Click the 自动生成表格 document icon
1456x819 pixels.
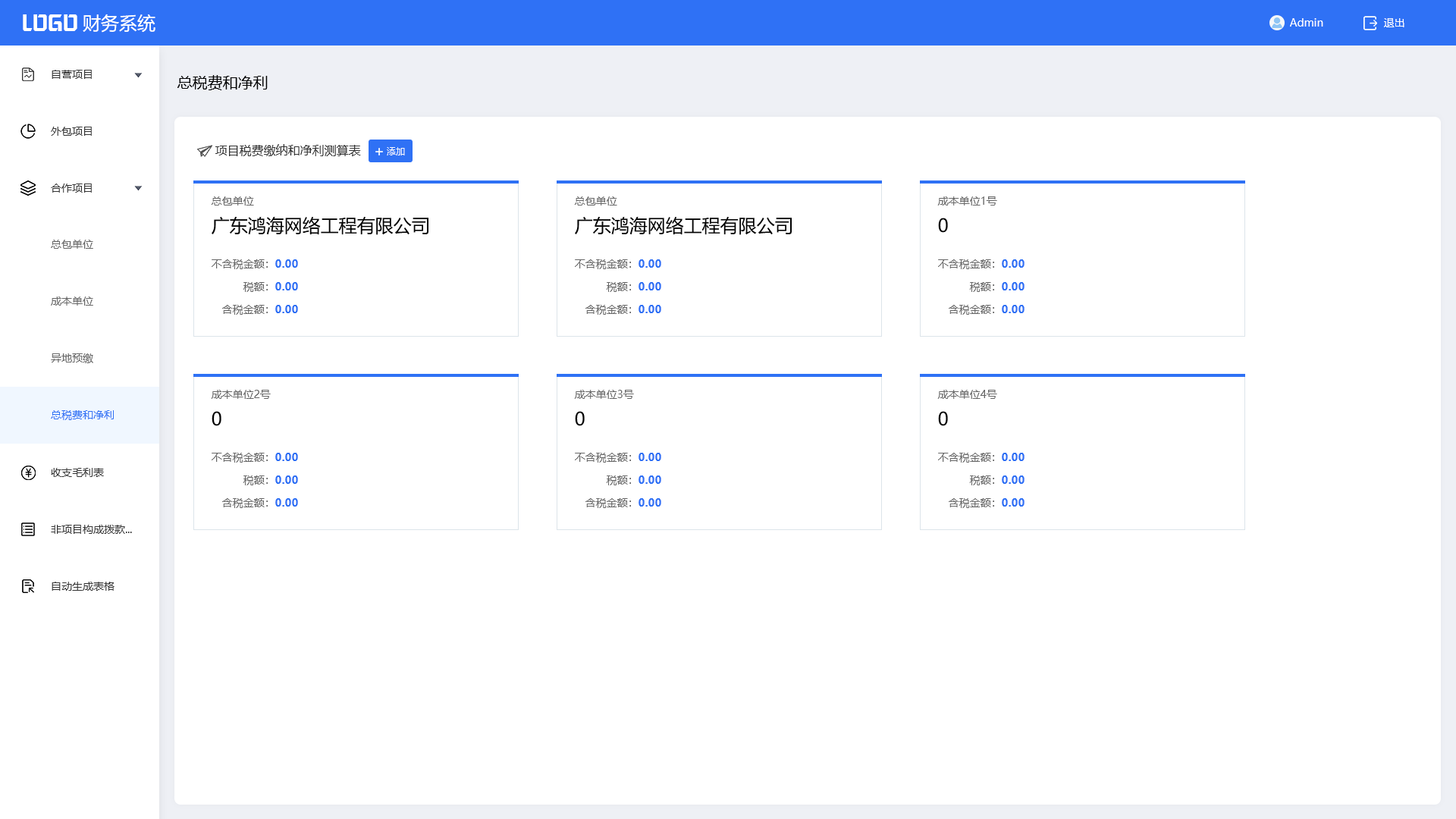pyautogui.click(x=28, y=586)
